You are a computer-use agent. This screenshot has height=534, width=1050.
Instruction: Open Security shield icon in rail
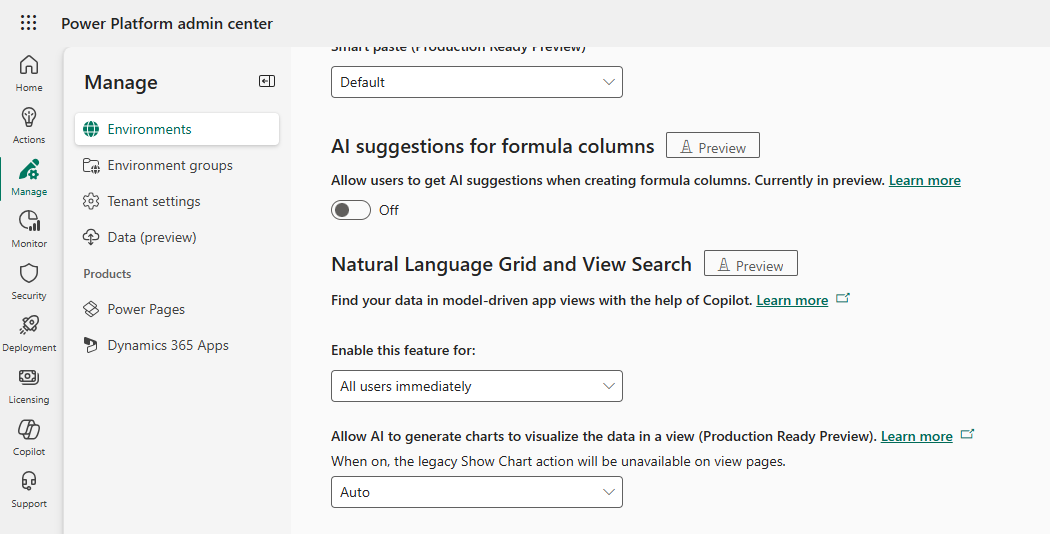click(29, 281)
